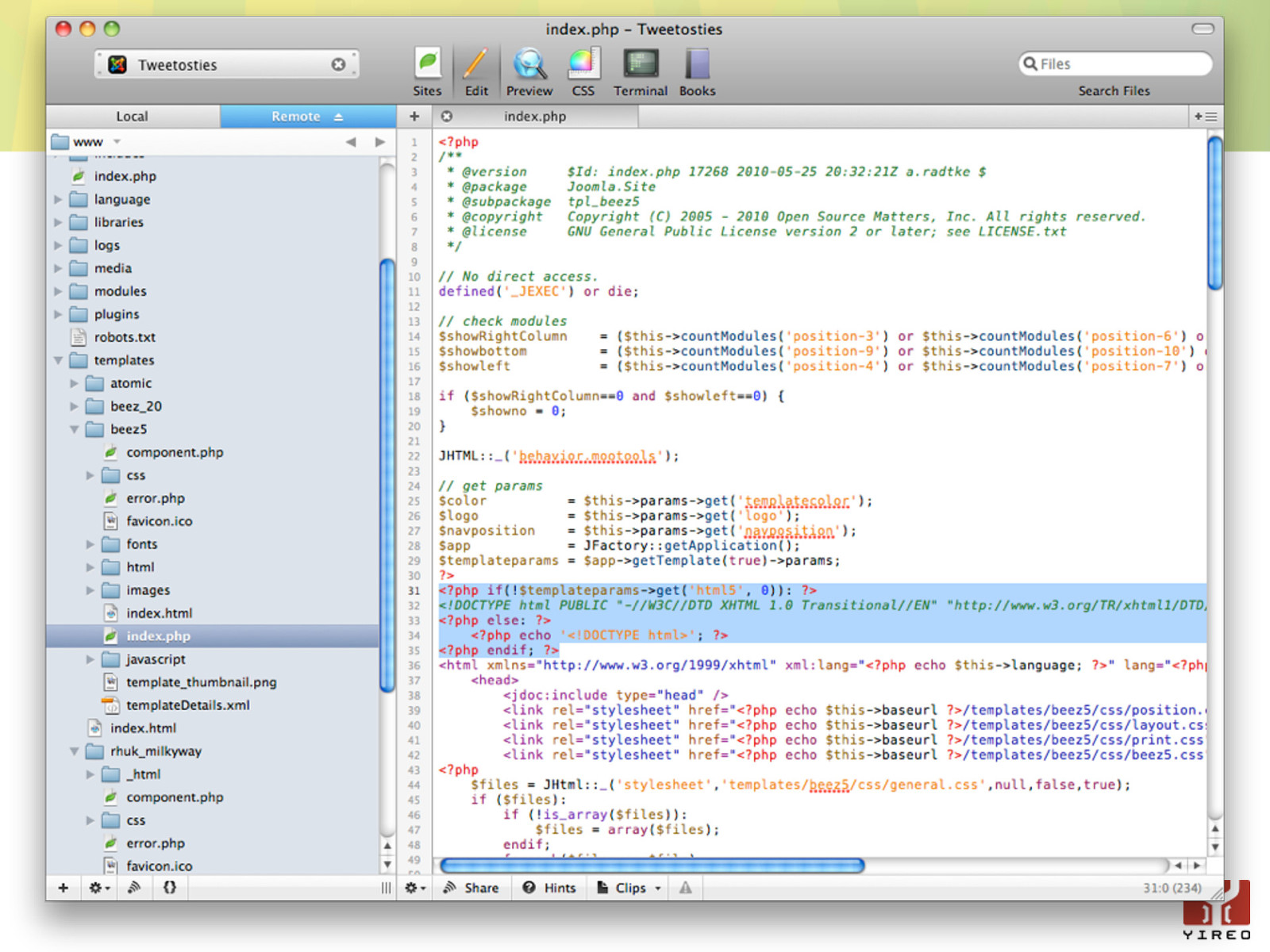Open the CSS editor
1270x952 pixels.
(583, 72)
